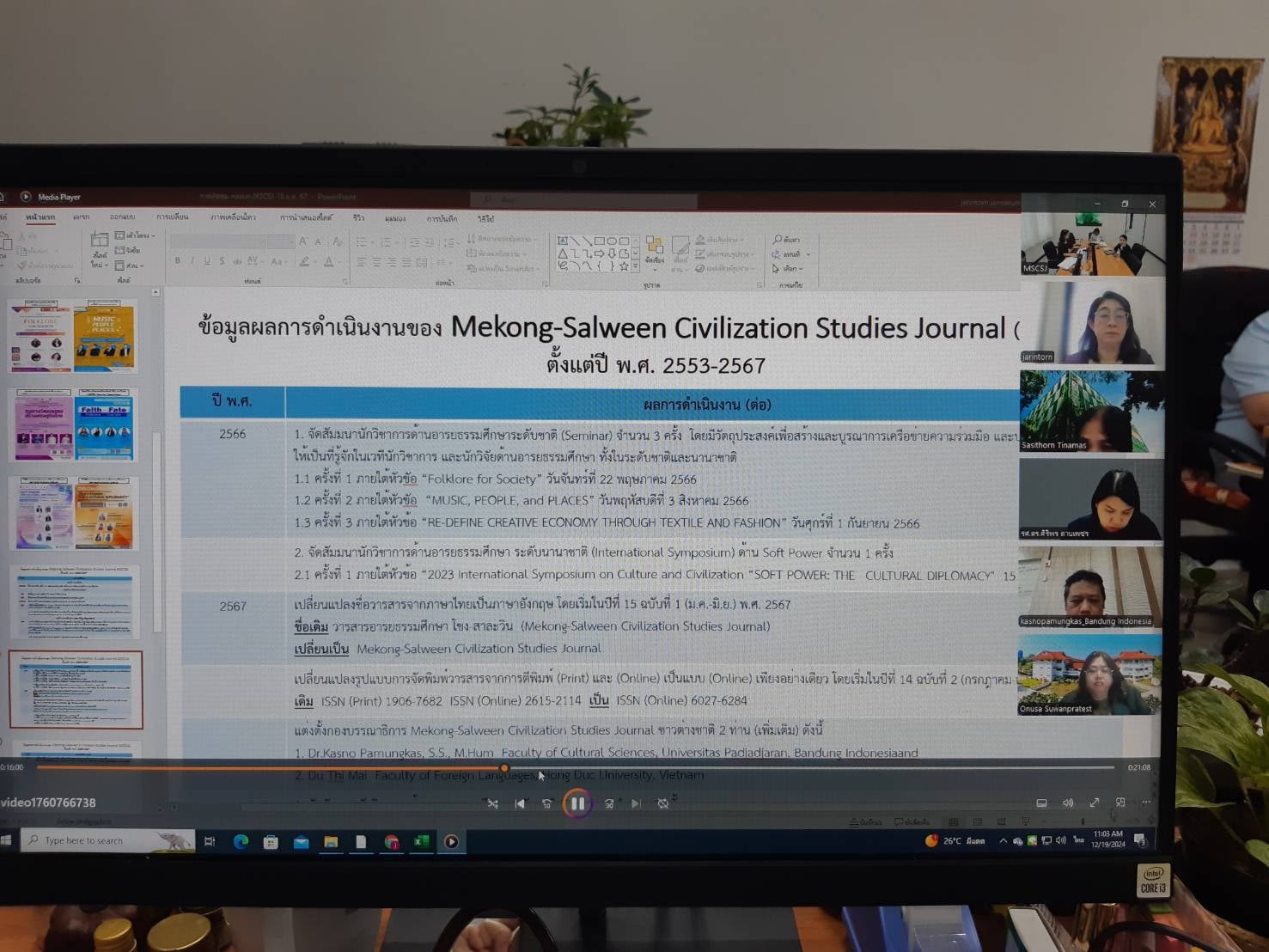The width and height of the screenshot is (1269, 952).
Task: Toggle Underline in the PowerPoint ribbon
Action: tap(207, 260)
